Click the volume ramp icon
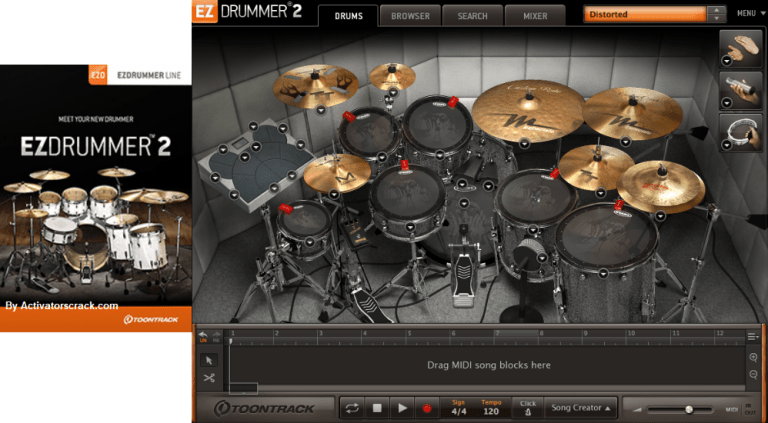 click(x=636, y=410)
